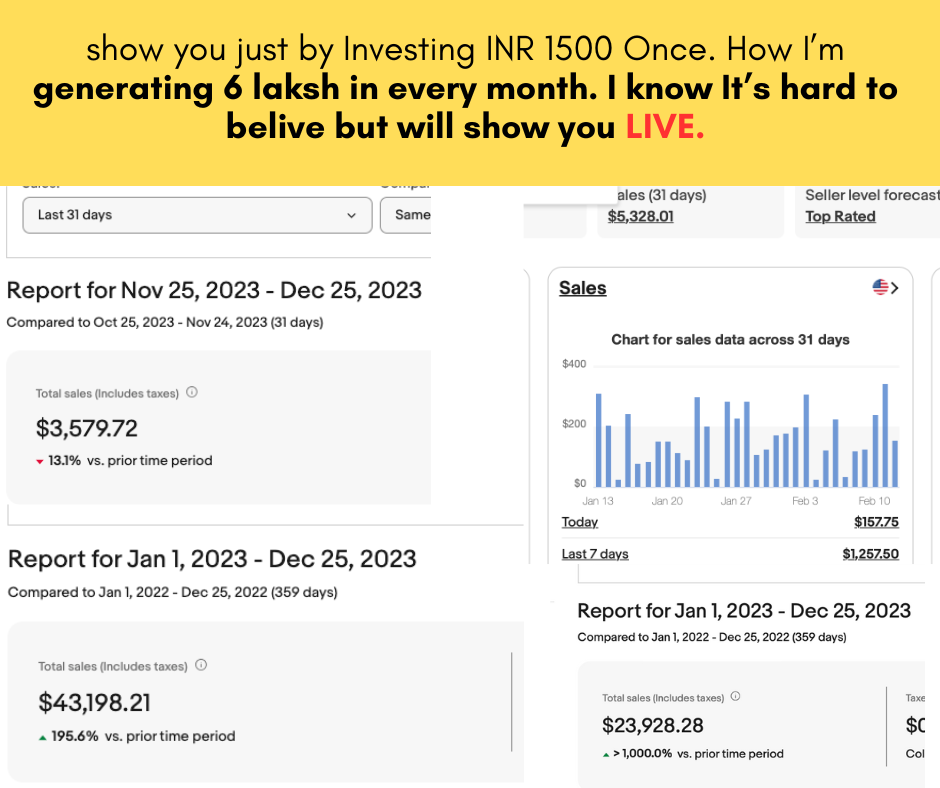The image size is (940, 788).
Task: Click the $1,257.50 last 7 days amount
Action: click(x=870, y=554)
